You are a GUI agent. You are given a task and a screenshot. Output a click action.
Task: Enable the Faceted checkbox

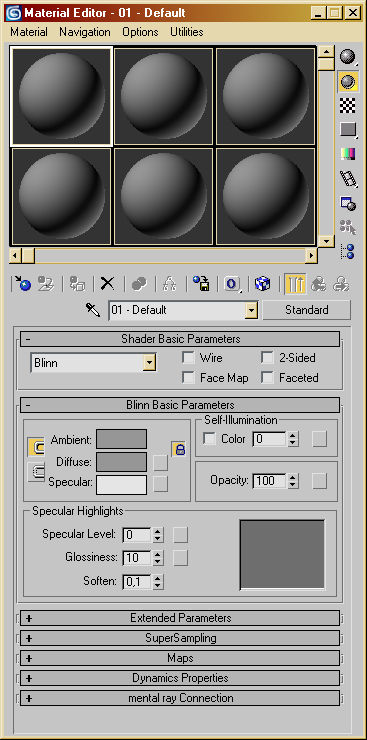click(x=267, y=378)
